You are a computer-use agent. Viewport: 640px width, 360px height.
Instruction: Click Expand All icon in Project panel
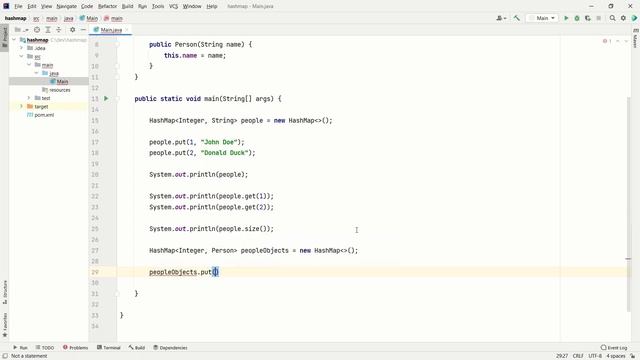pyautogui.click(x=48, y=30)
